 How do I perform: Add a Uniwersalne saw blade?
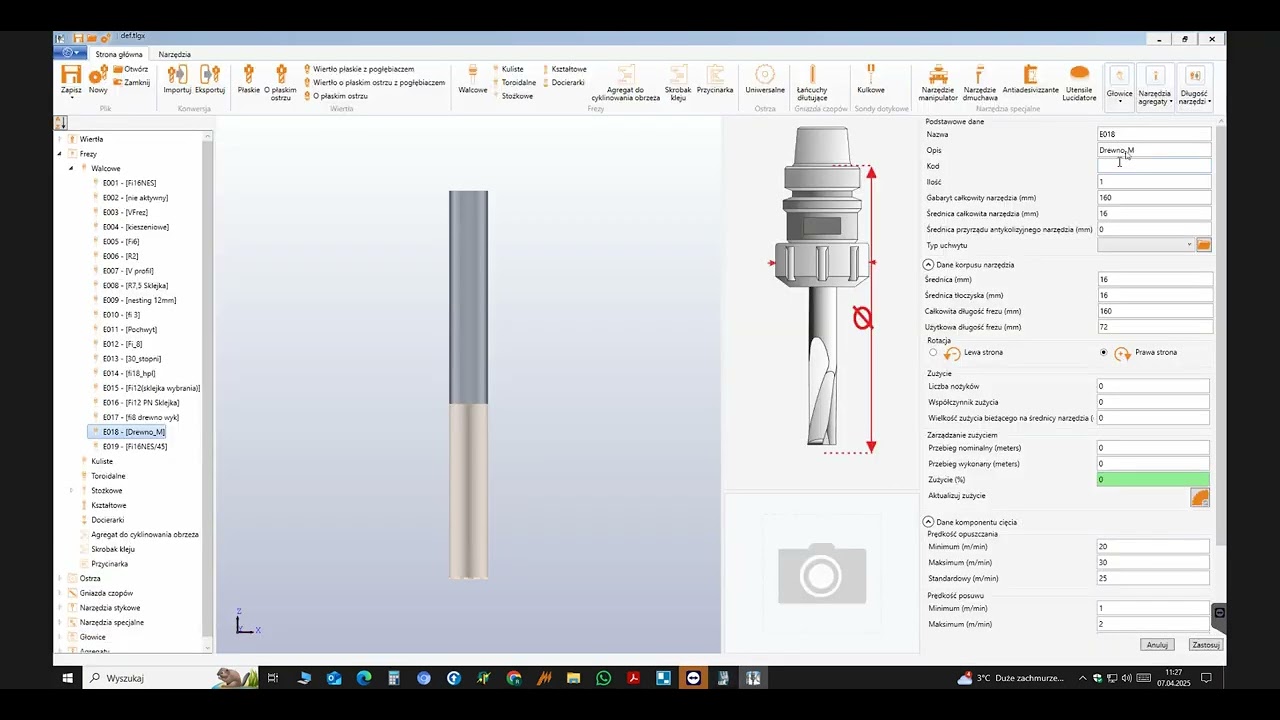[x=765, y=79]
